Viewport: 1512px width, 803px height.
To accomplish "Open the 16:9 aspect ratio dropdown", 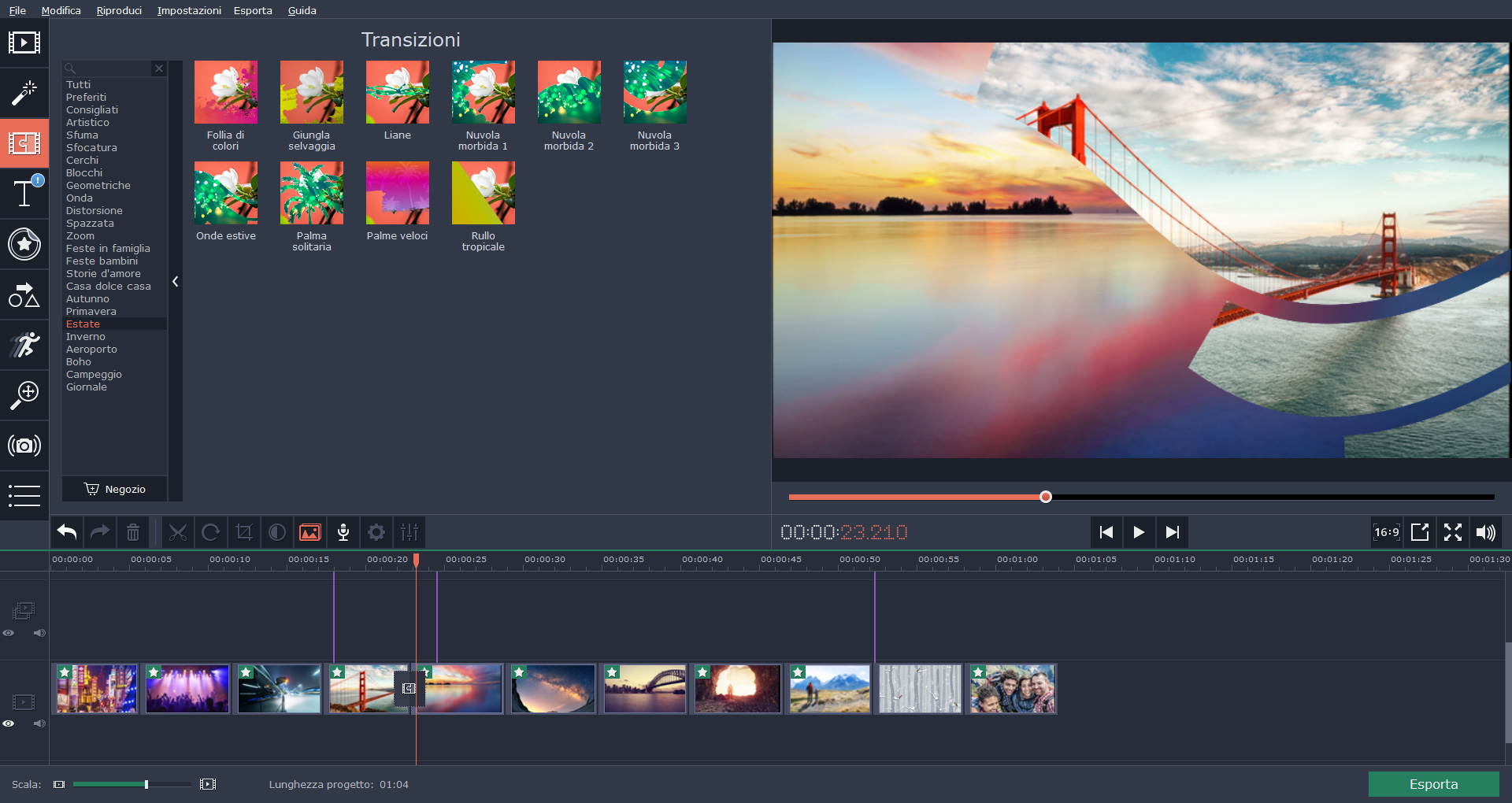I will click(x=1386, y=533).
